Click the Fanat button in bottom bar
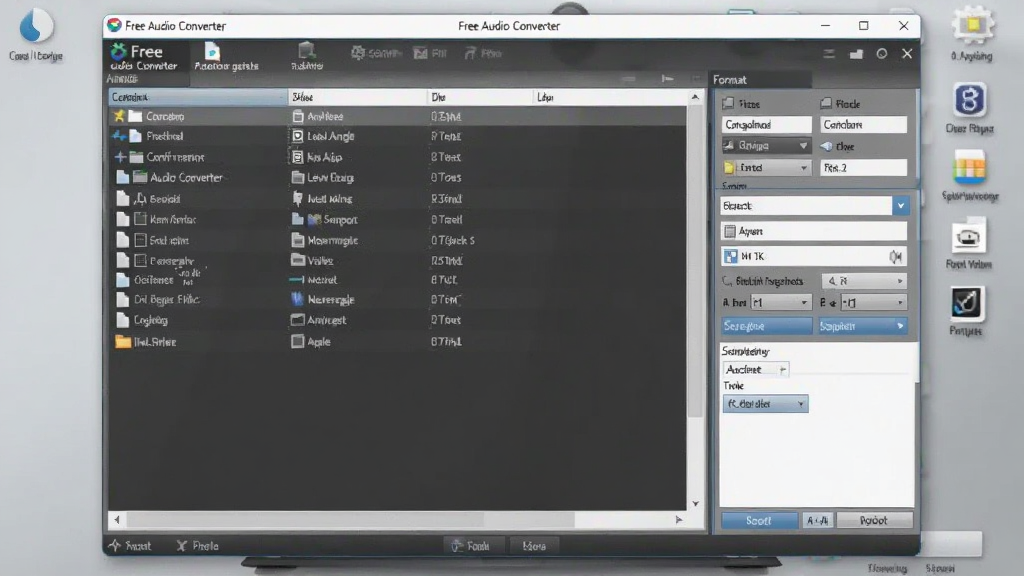This screenshot has height=576, width=1024. click(130, 545)
